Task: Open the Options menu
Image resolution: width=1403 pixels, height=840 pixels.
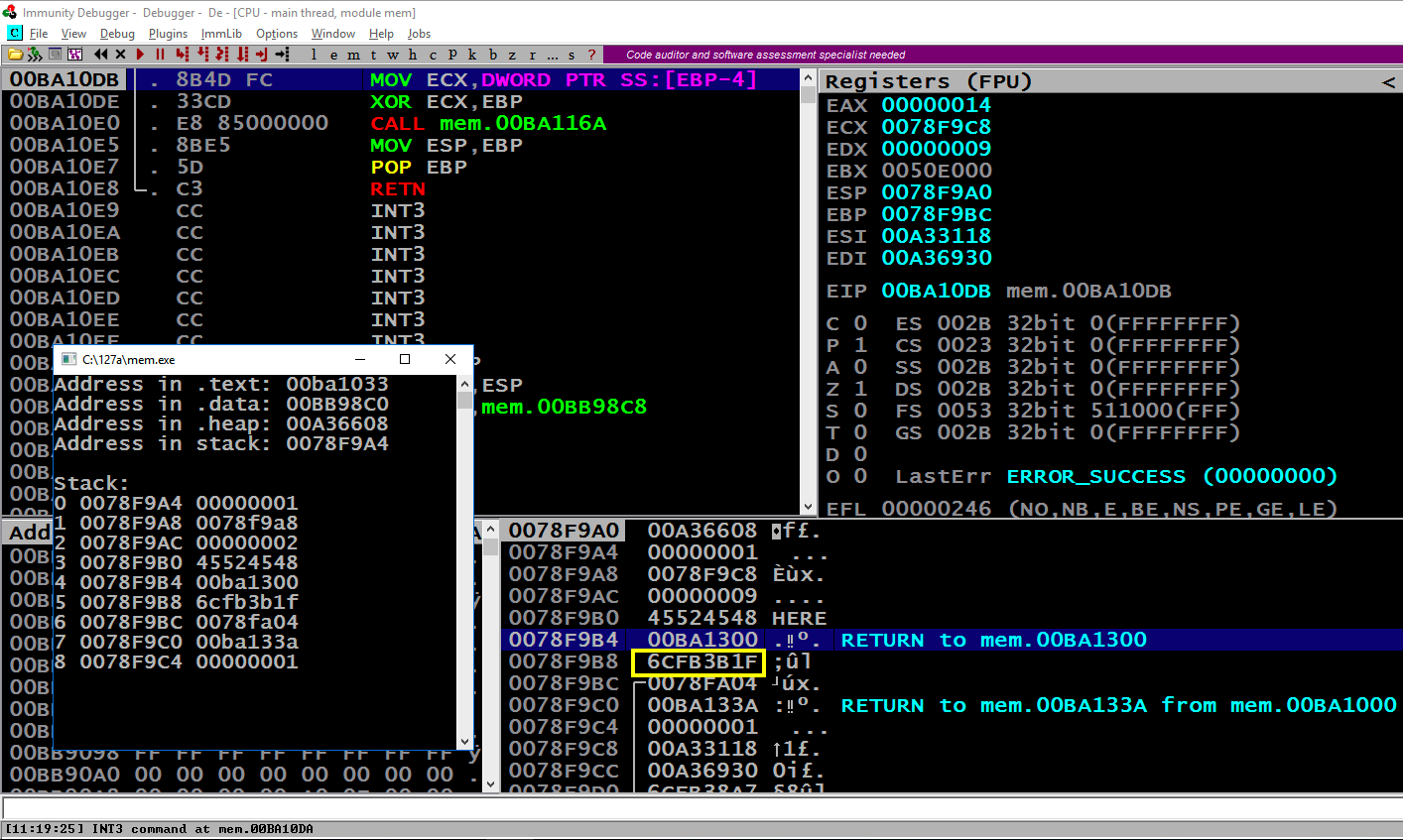Action: 277,34
